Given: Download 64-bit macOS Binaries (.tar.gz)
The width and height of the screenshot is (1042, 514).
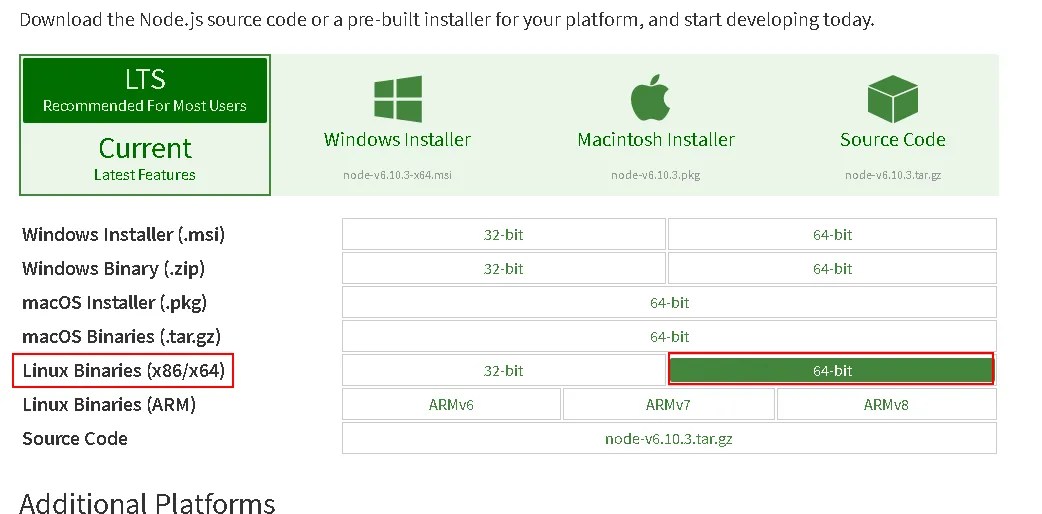Looking at the screenshot, I should (x=669, y=336).
